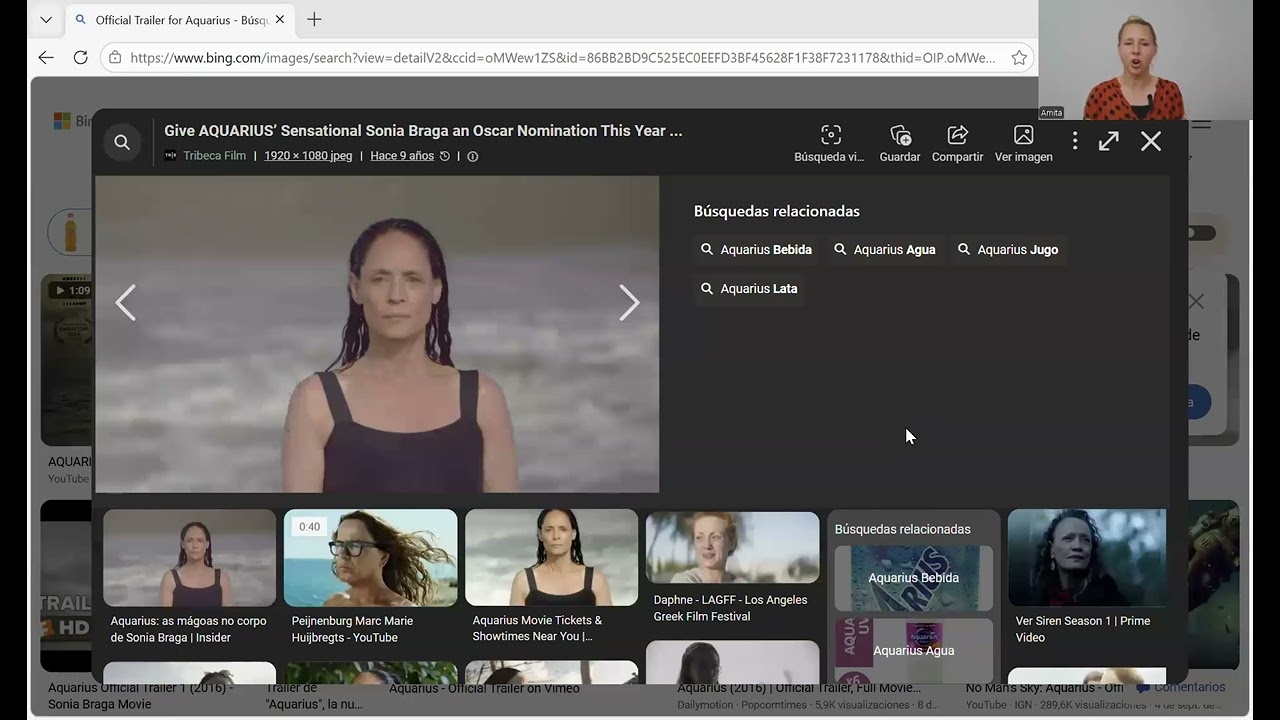Select the 'Aquarius Bebida' related image tile
This screenshot has width=1280, height=720.
pyautogui.click(x=914, y=578)
